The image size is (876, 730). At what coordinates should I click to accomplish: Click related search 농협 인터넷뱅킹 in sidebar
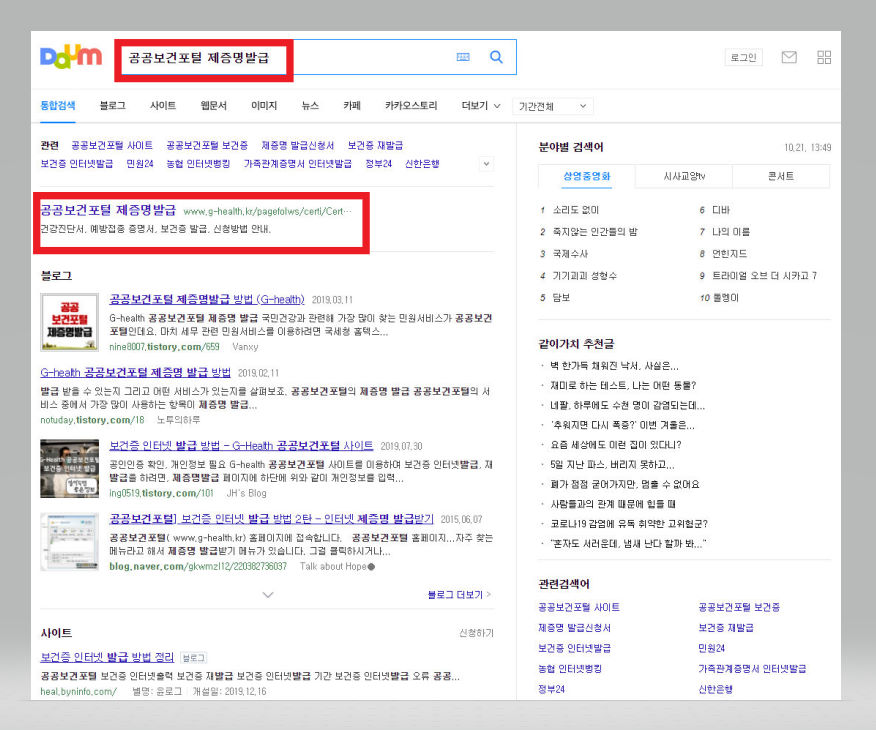[570, 669]
